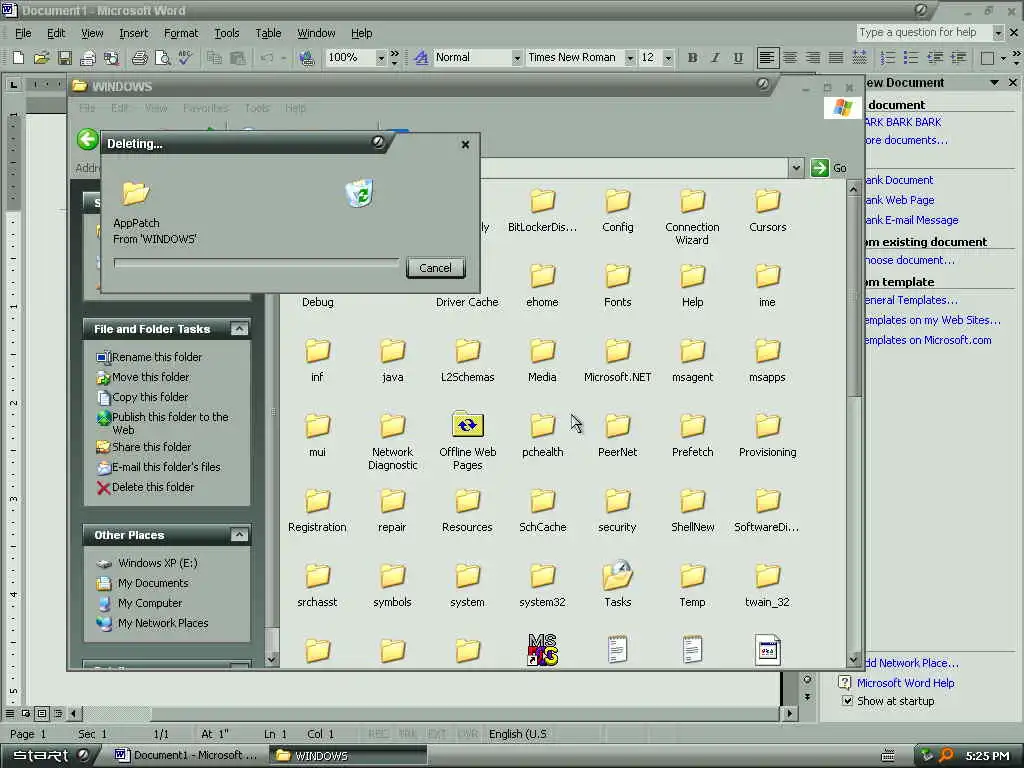Open the Format menu in Word
This screenshot has height=768, width=1024.
coord(181,33)
